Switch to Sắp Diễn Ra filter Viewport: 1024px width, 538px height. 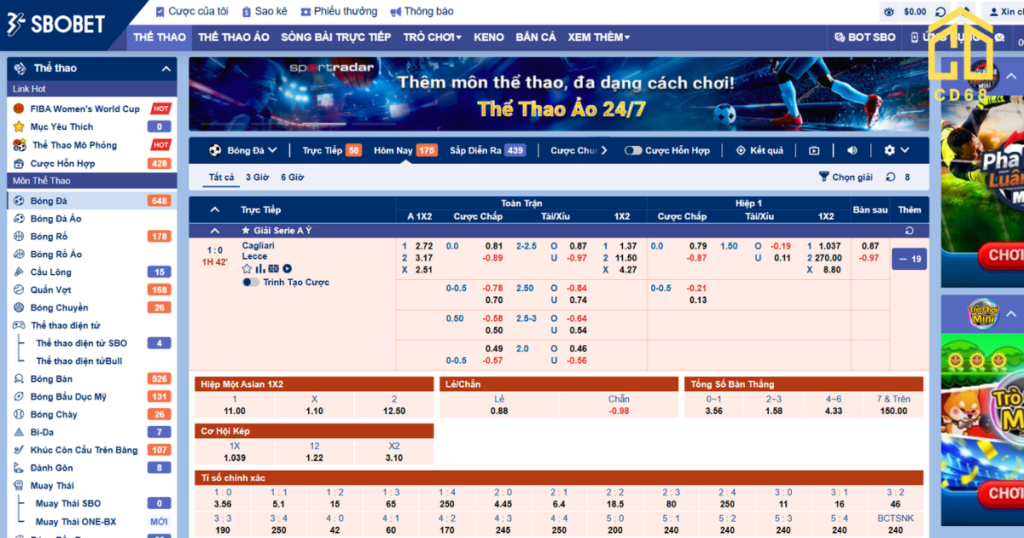(x=487, y=150)
